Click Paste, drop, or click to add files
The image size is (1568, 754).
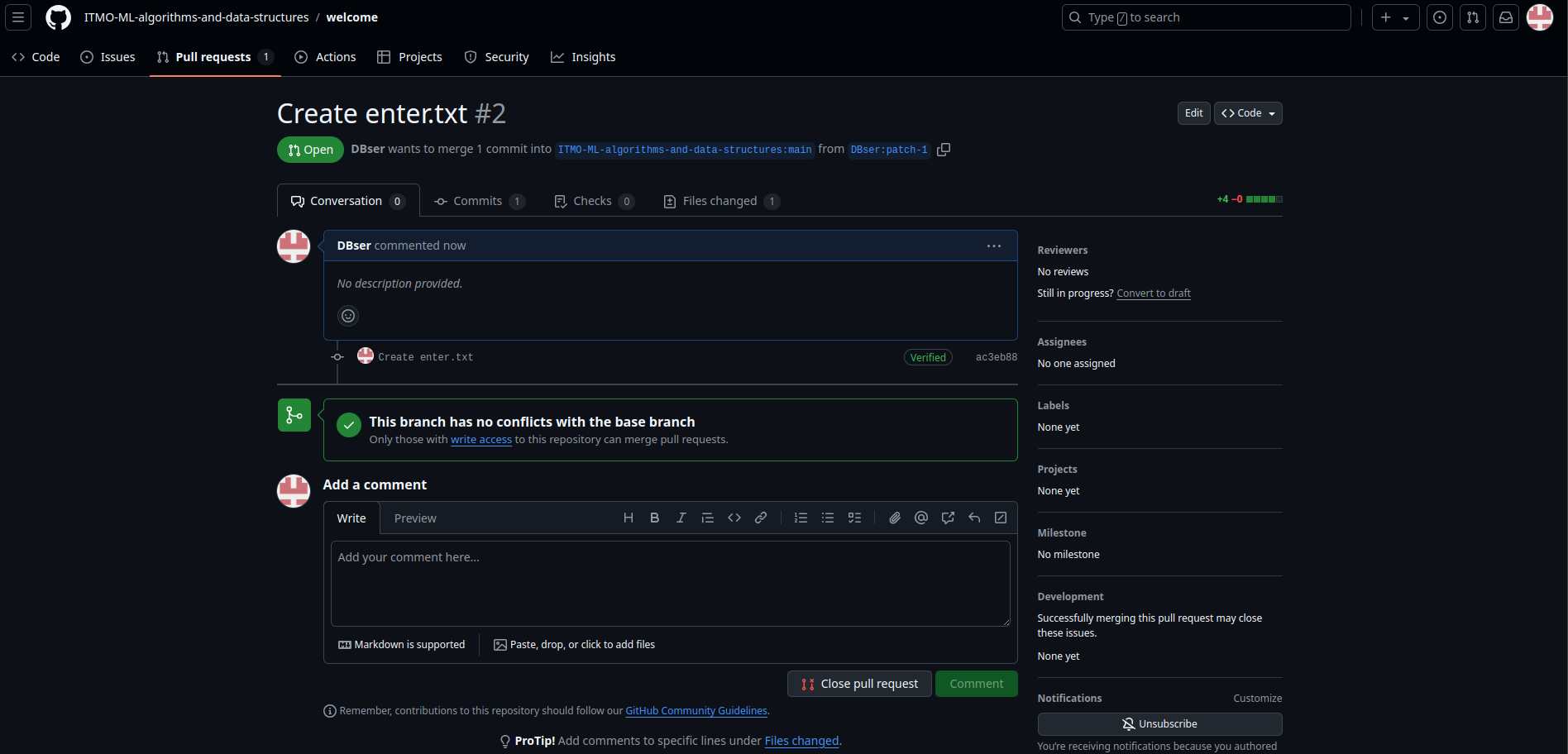tap(574, 645)
